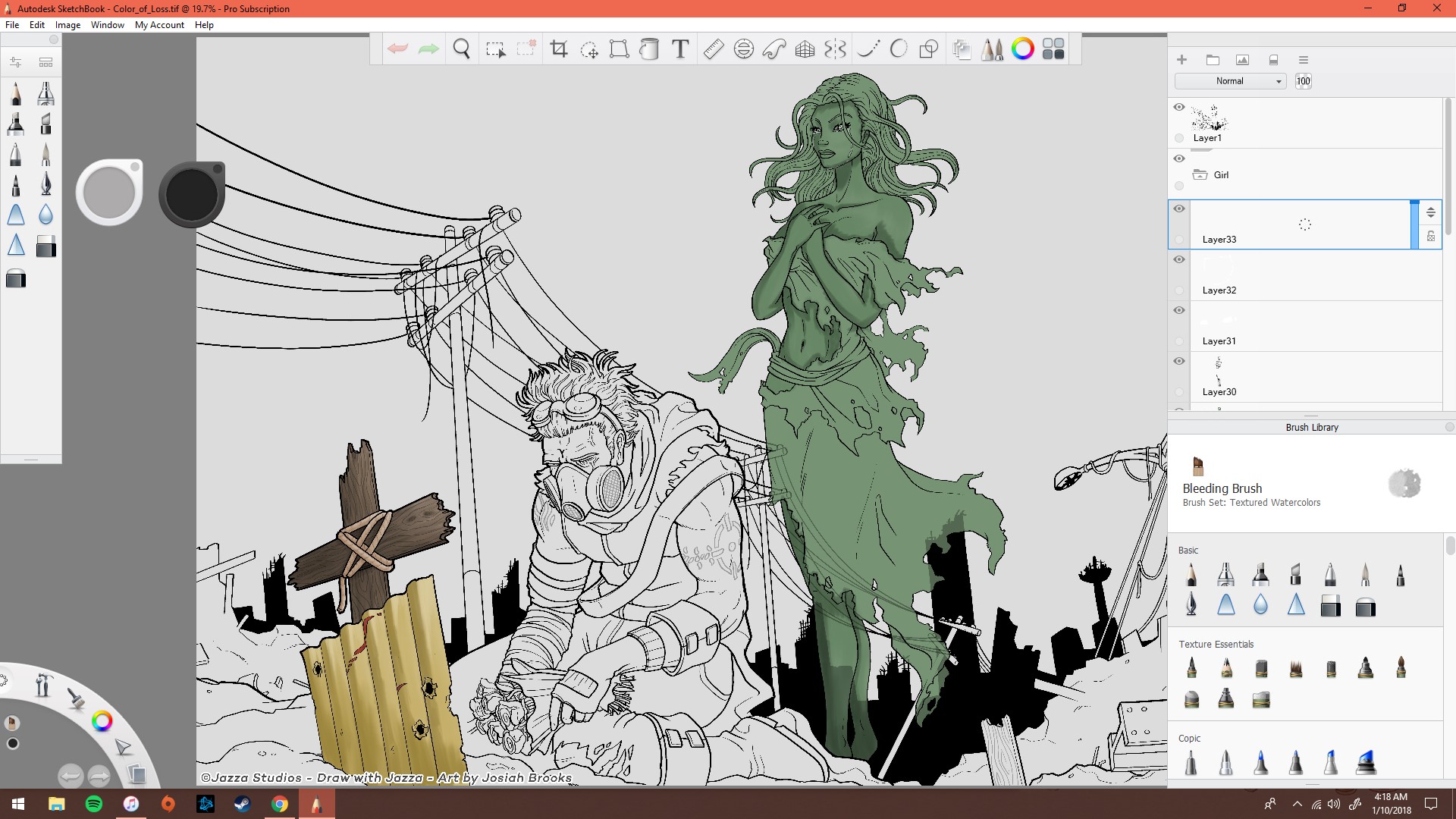Select the Distort transform tool
This screenshot has width=1456, height=819.
pos(620,49)
